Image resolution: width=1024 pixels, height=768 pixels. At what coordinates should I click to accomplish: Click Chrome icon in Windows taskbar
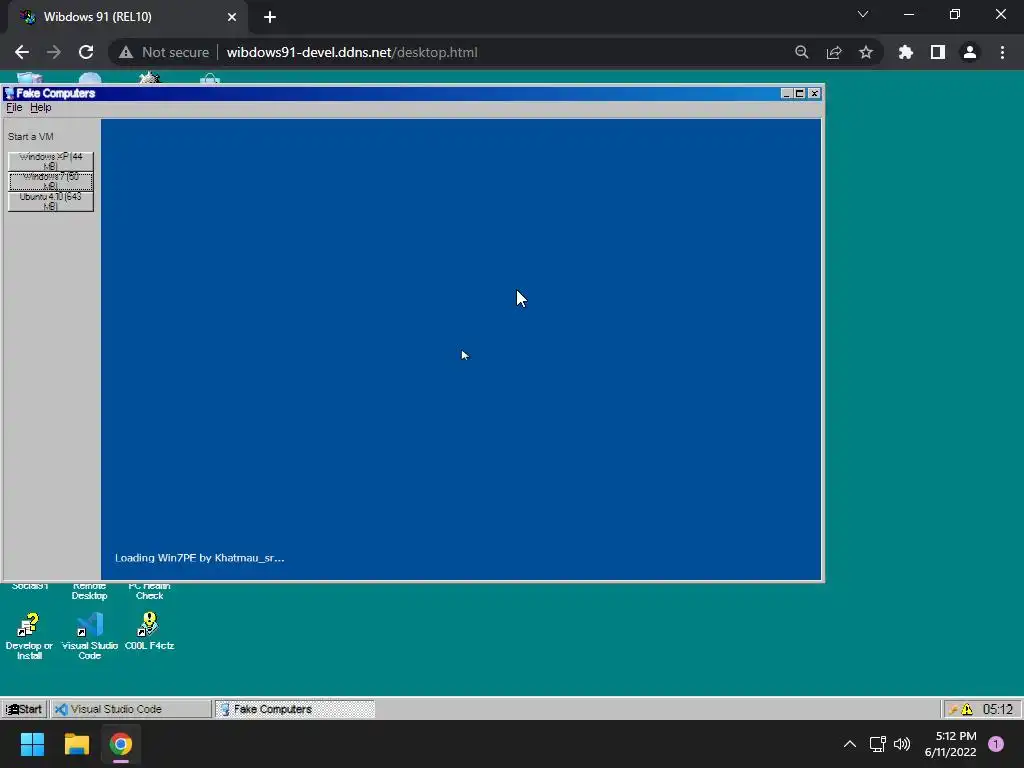[121, 744]
